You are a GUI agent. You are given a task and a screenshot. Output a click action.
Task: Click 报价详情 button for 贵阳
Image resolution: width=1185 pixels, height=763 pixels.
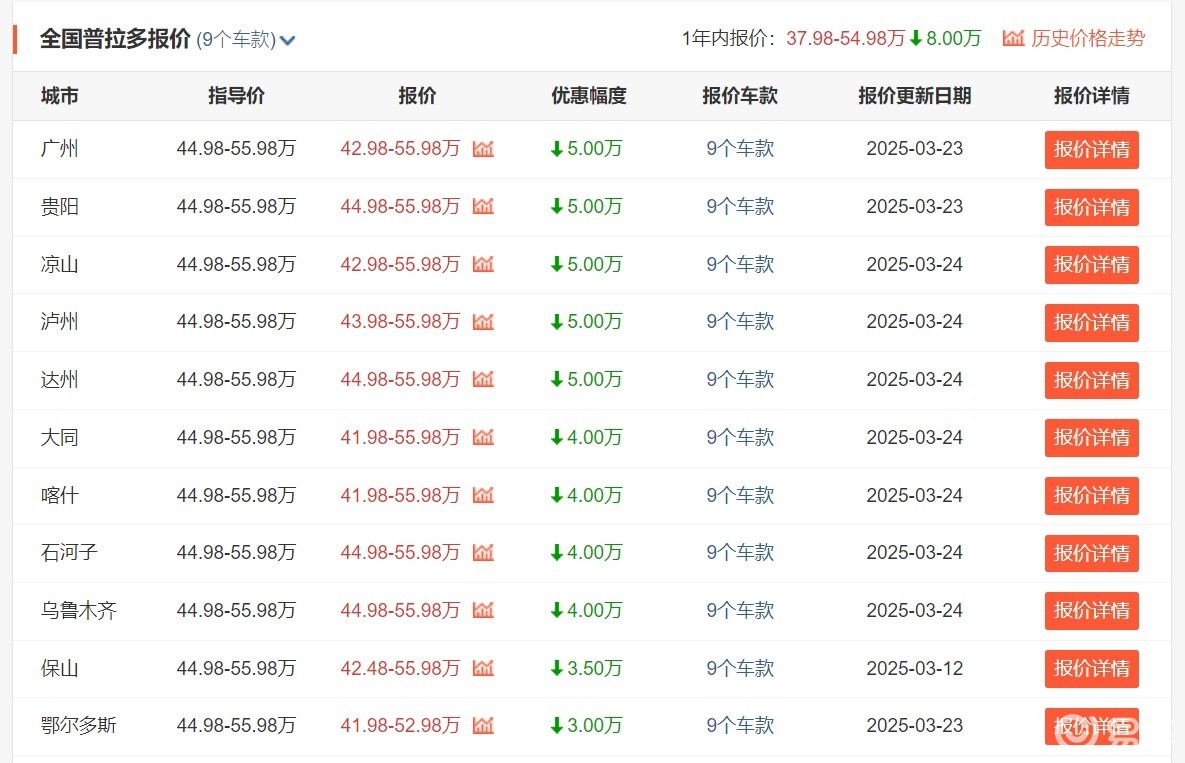click(x=1091, y=207)
